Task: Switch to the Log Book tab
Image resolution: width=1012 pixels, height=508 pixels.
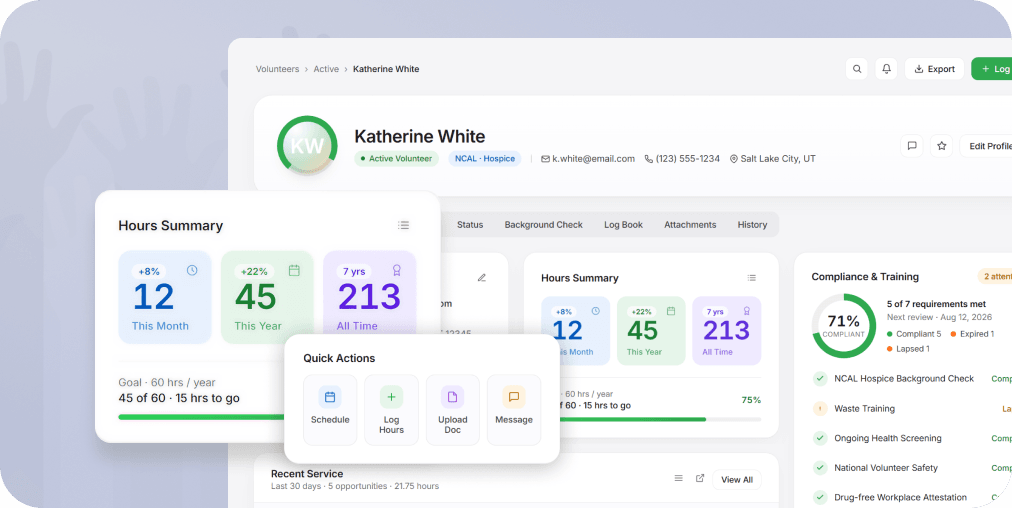Action: tap(623, 225)
